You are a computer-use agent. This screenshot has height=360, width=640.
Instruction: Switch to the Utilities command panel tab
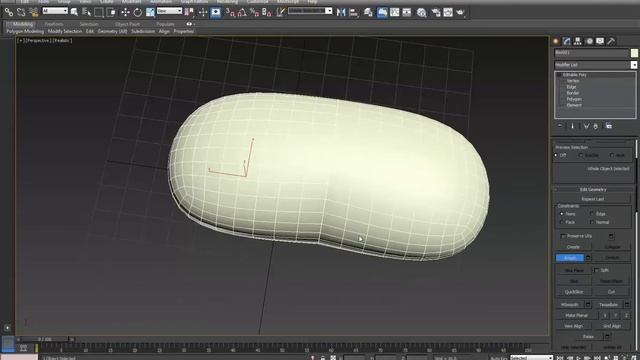click(x=611, y=41)
